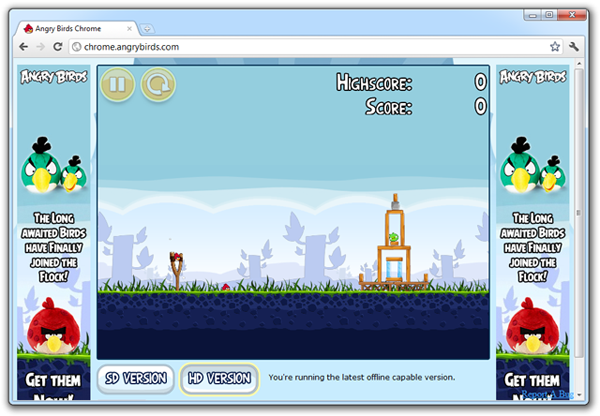This screenshot has width=600, height=416.
Task: Open a new tab with the plus button
Action: (147, 29)
